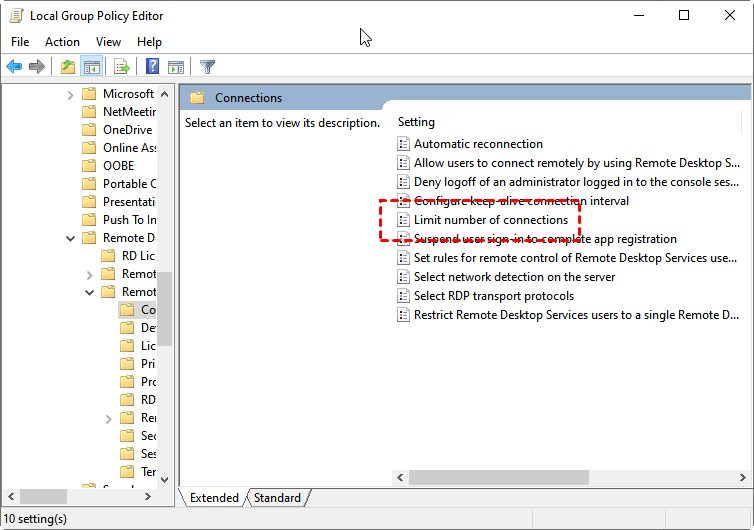The height and width of the screenshot is (530, 754).
Task: Select Automatic reconnection policy setting
Action: tap(478, 144)
